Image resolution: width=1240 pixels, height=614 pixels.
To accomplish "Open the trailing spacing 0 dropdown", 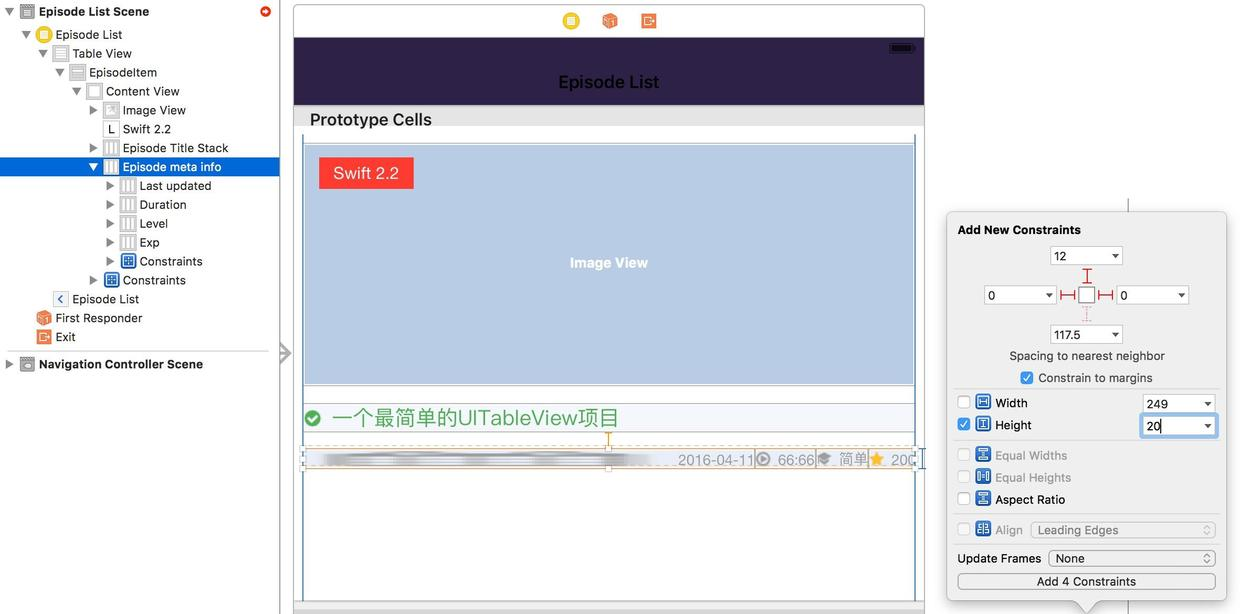I will (1182, 296).
